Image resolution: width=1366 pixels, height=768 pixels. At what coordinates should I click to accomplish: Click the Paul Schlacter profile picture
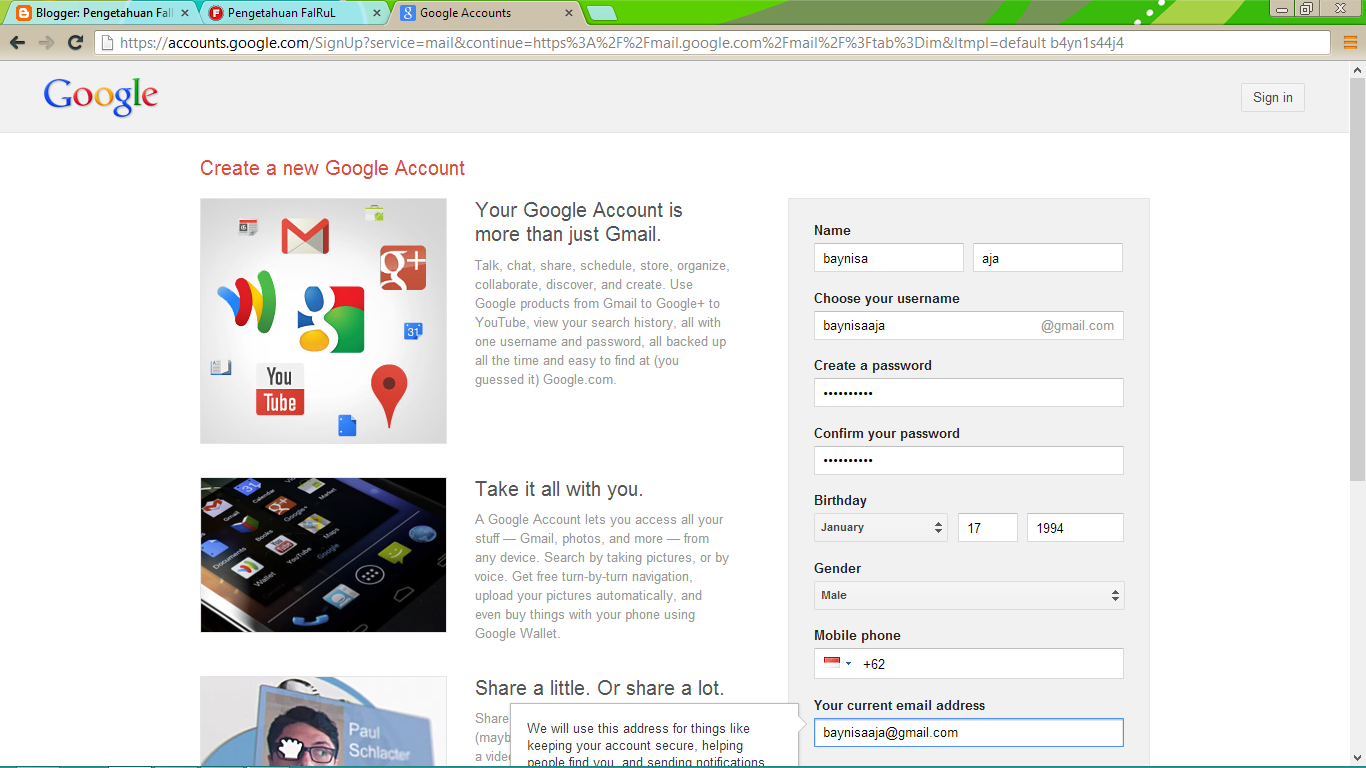click(323, 722)
